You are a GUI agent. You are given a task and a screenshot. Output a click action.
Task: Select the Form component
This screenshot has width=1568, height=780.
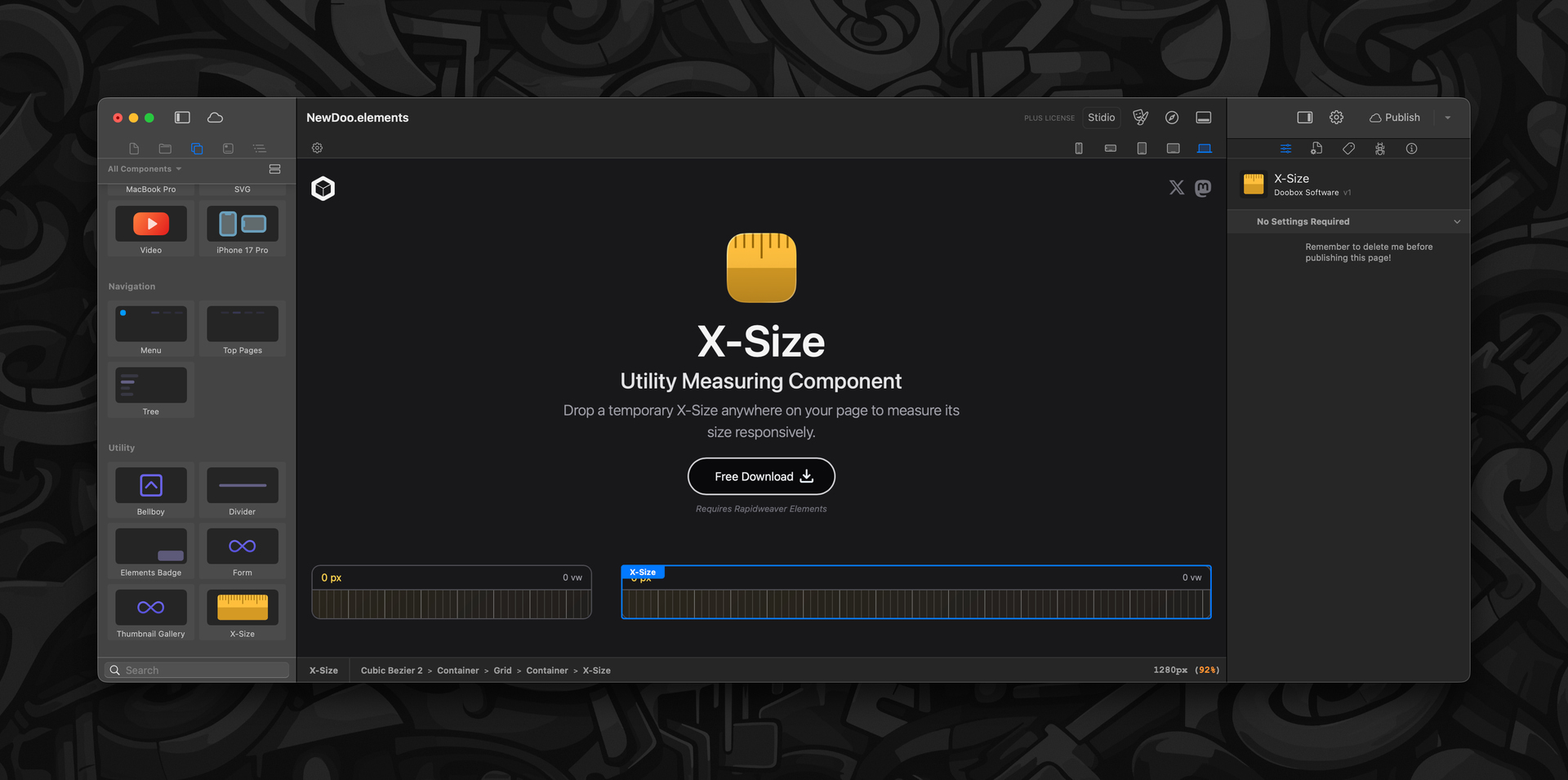(243, 551)
